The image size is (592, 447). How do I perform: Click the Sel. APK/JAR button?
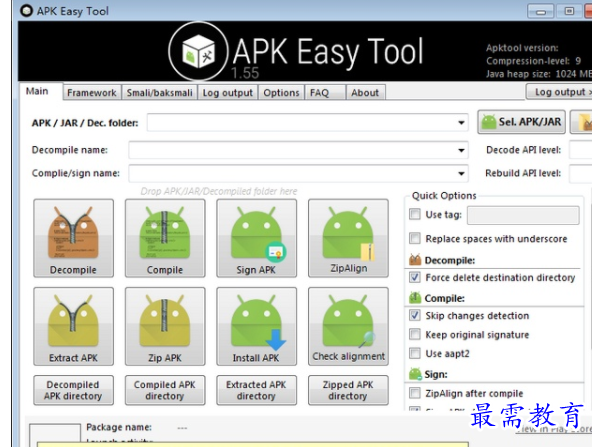point(521,122)
